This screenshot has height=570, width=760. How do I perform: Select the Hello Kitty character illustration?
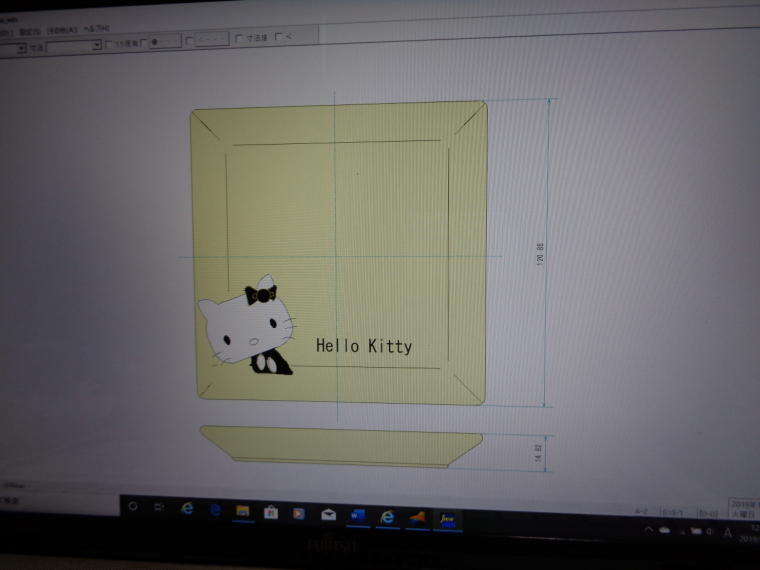pos(247,325)
